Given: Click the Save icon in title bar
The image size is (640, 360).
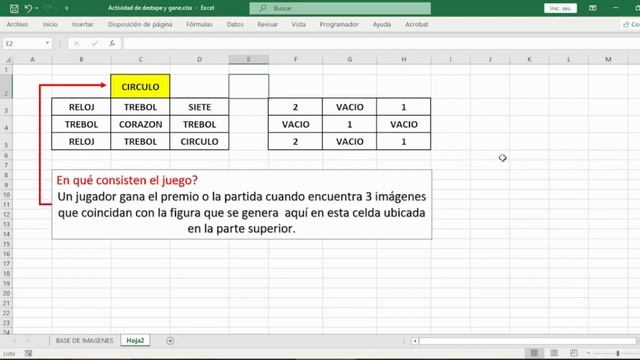Looking at the screenshot, I should 14,8.
